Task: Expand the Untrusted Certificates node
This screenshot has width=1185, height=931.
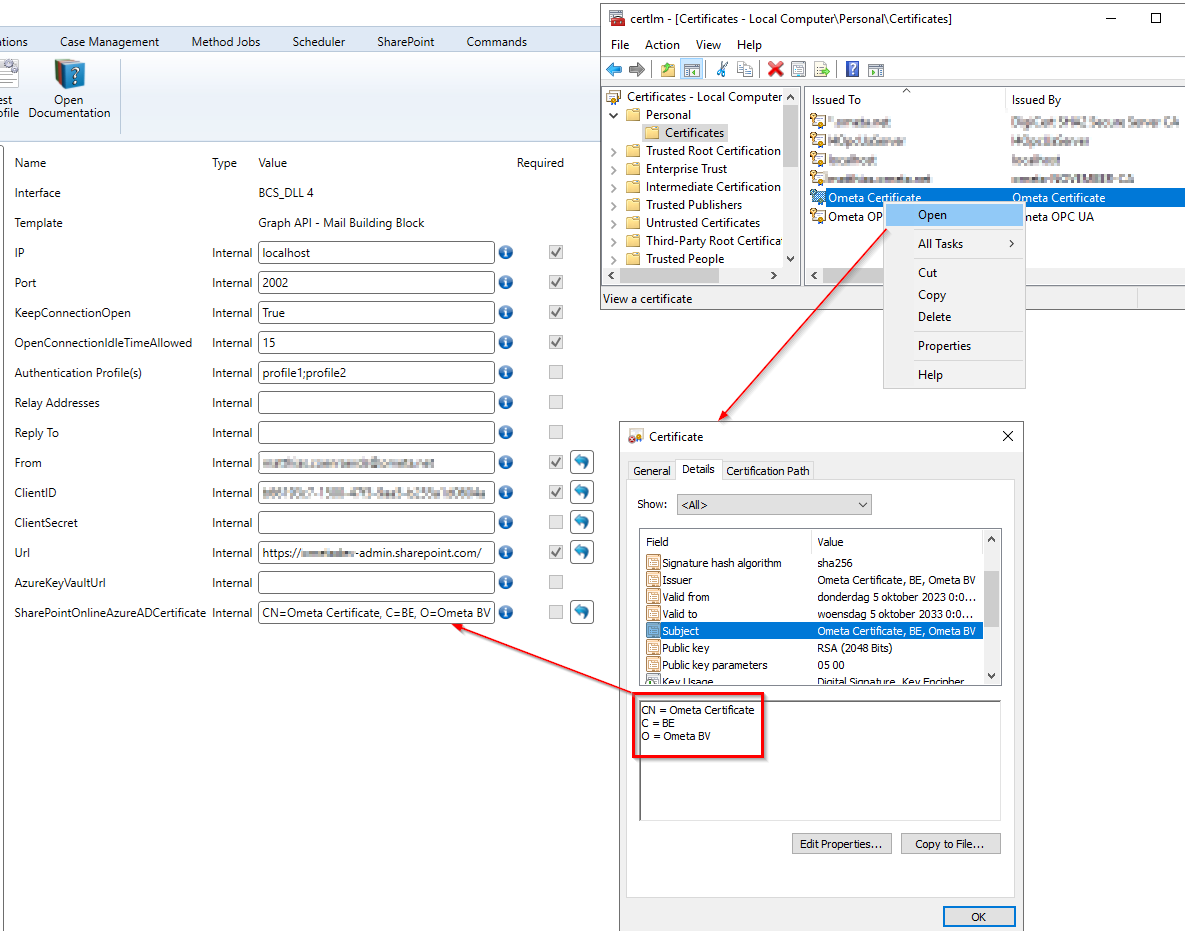Action: point(614,224)
